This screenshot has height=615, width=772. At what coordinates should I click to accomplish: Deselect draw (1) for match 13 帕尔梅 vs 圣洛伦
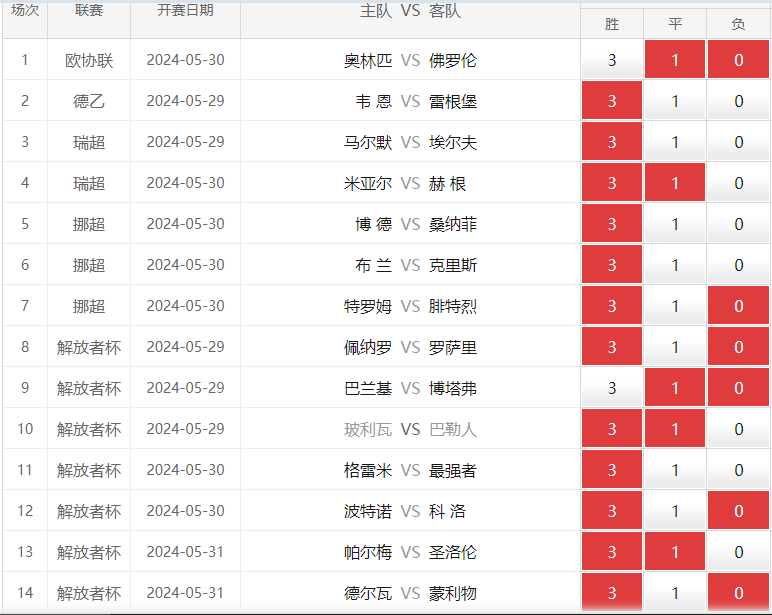(675, 551)
